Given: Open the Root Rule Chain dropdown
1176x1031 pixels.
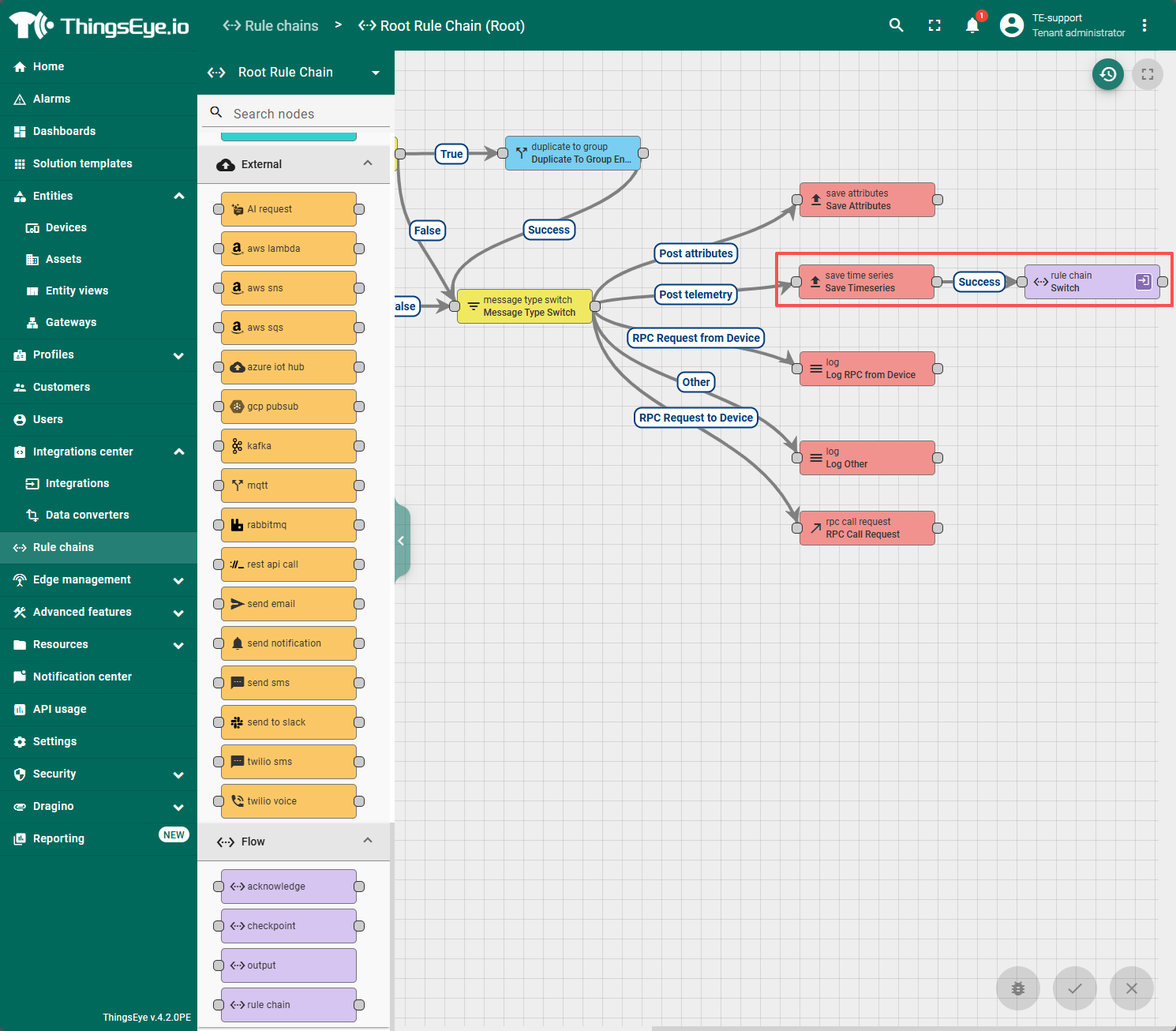Looking at the screenshot, I should [376, 73].
